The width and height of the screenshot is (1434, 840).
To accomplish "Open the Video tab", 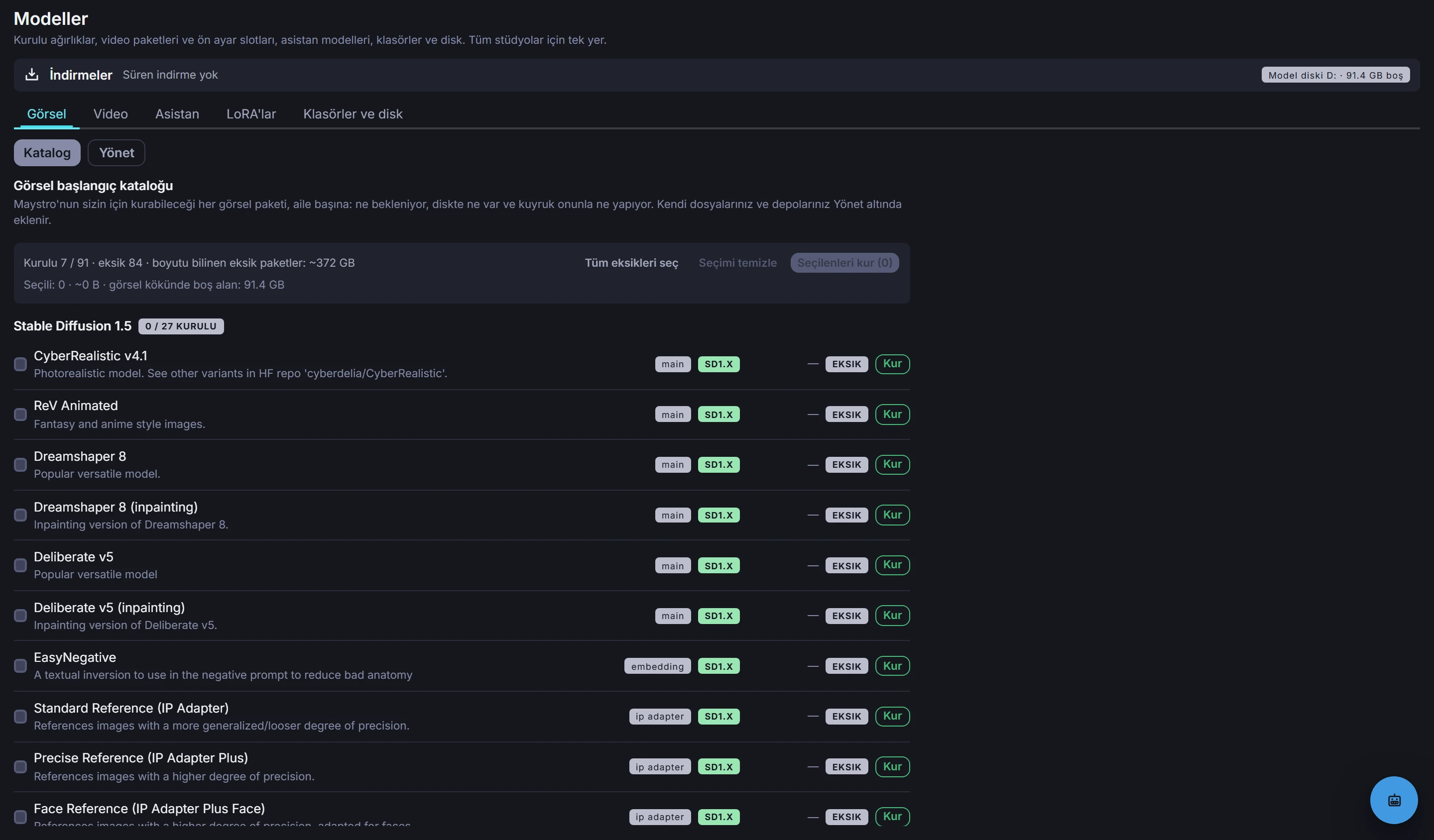I will 111,114.
